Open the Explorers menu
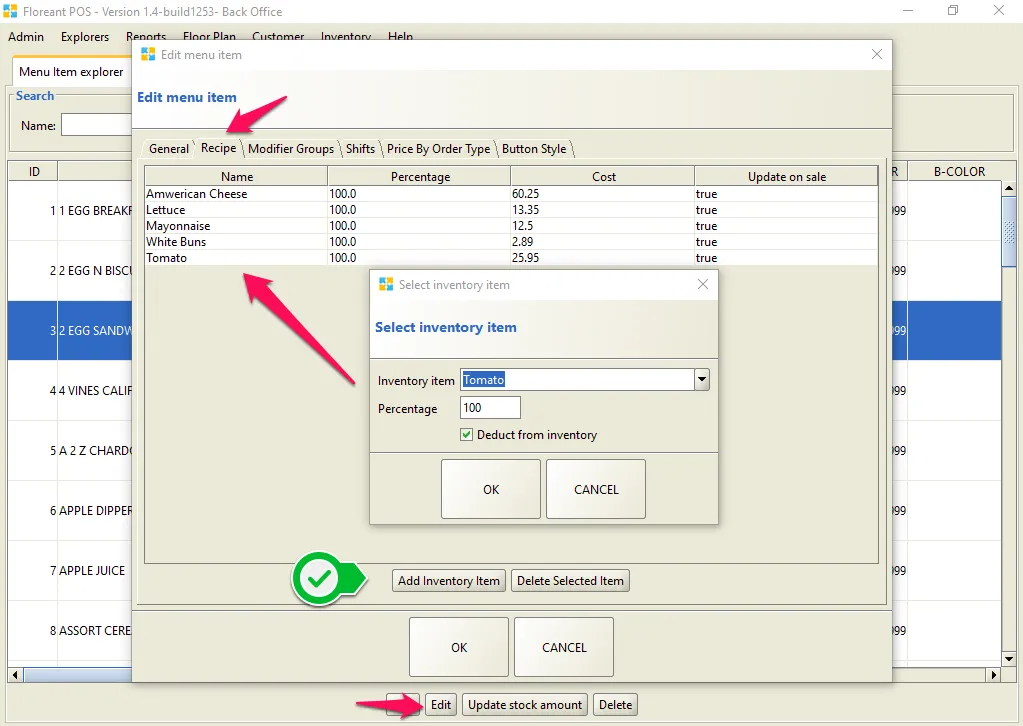The image size is (1023, 726). click(x=85, y=37)
